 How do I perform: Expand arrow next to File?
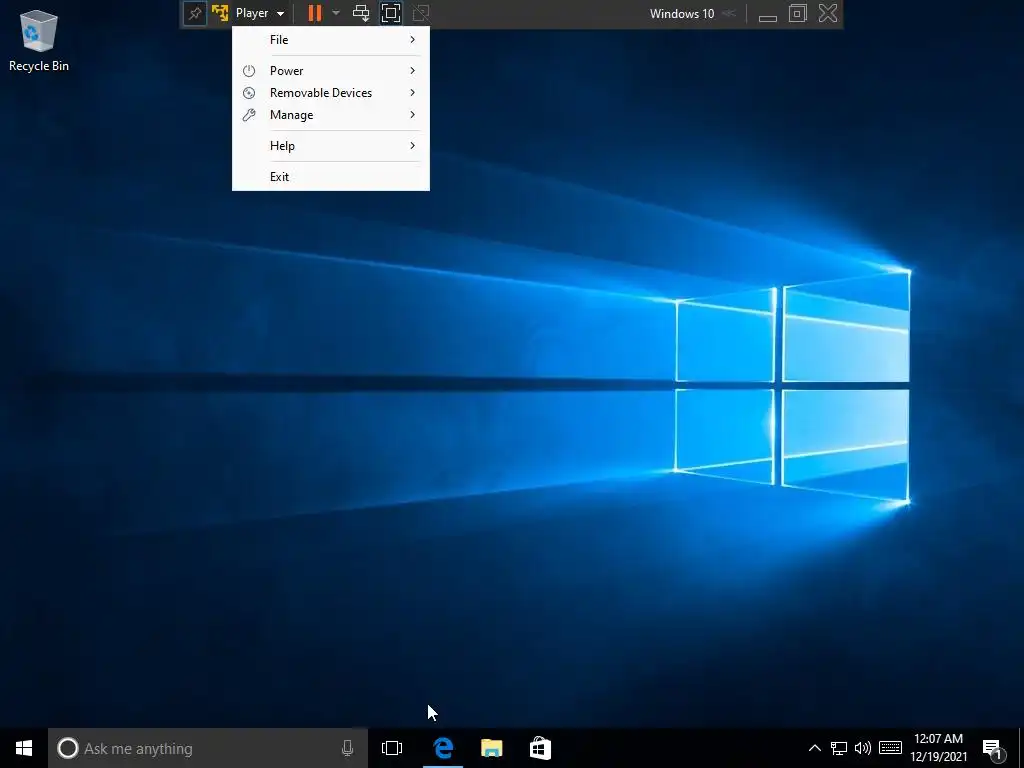point(413,40)
